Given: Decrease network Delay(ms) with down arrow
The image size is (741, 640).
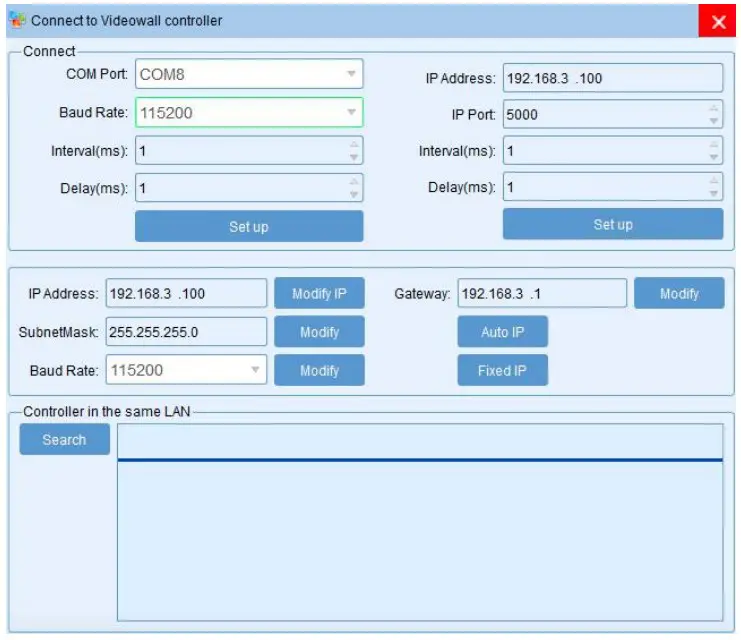Looking at the screenshot, I should click(714, 193).
